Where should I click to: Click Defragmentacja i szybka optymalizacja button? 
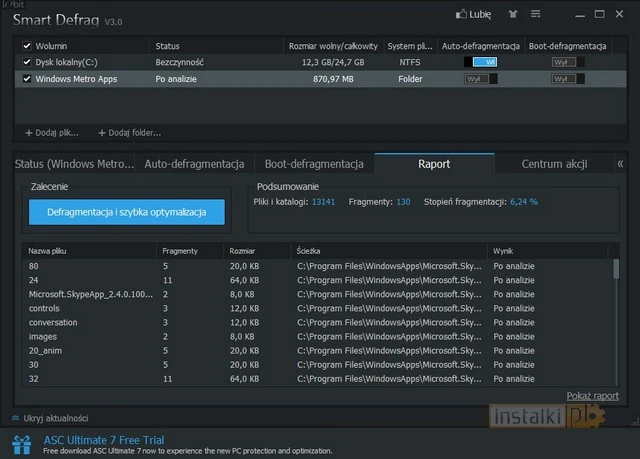point(127,212)
